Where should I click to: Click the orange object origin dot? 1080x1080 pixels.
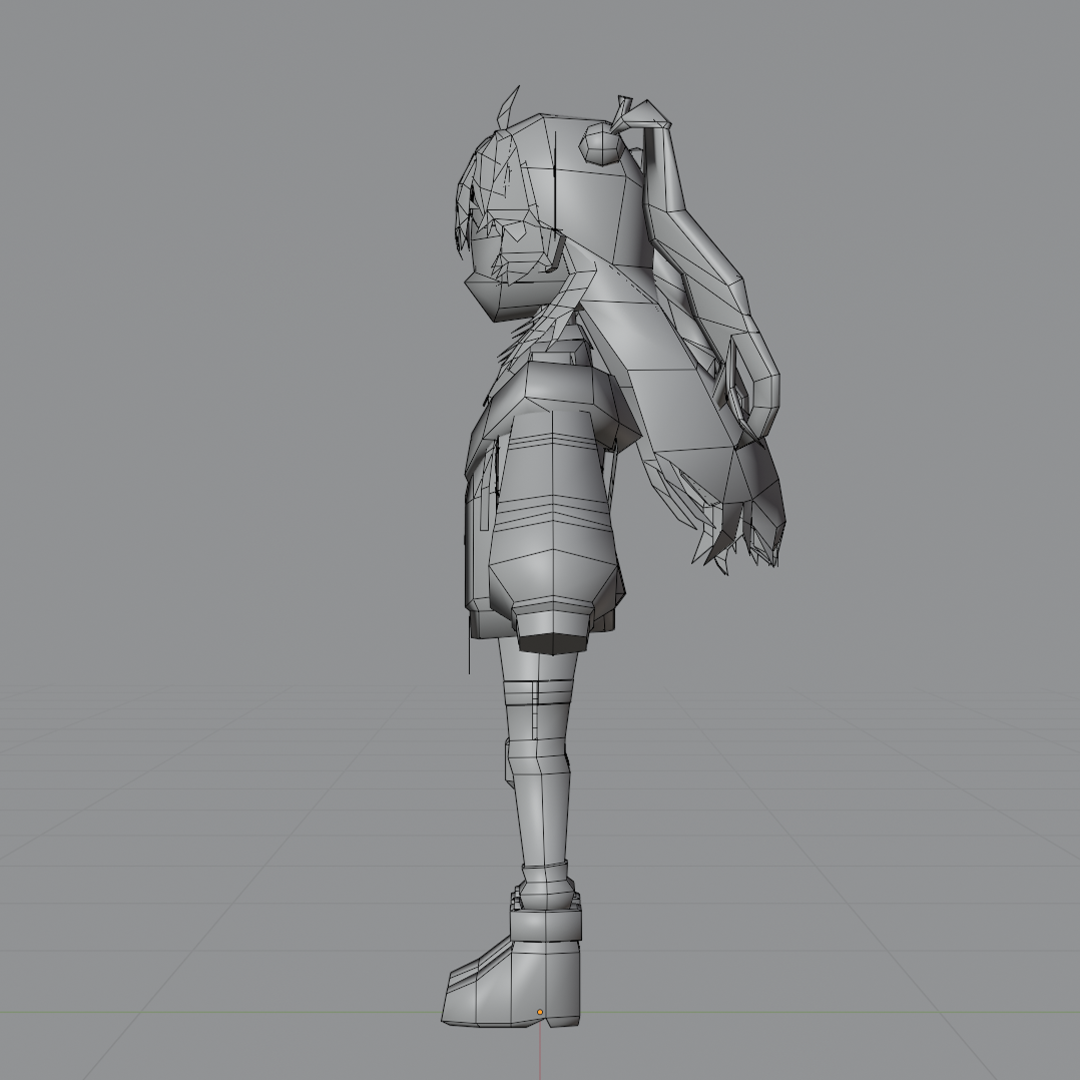pyautogui.click(x=540, y=1012)
